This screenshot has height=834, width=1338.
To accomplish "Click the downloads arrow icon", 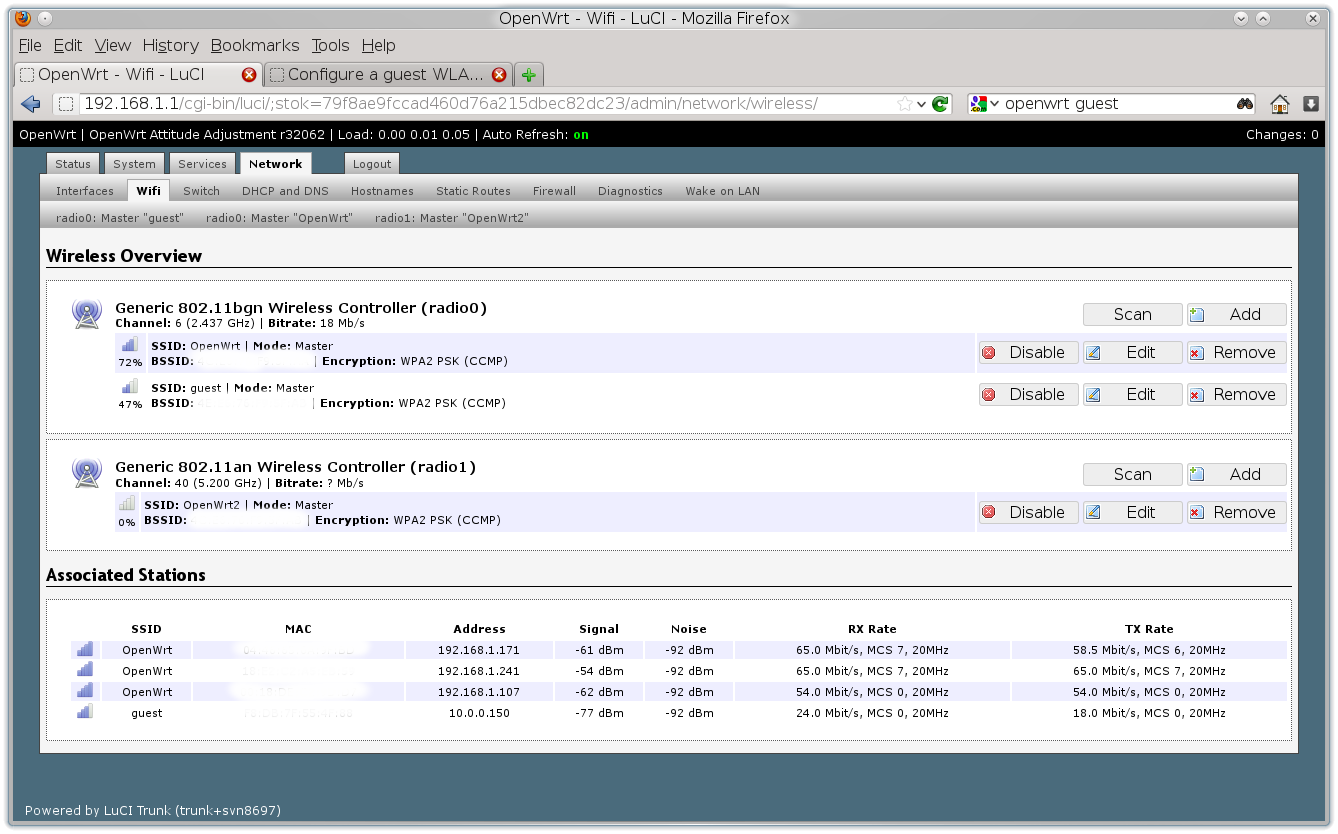I will coord(1310,104).
